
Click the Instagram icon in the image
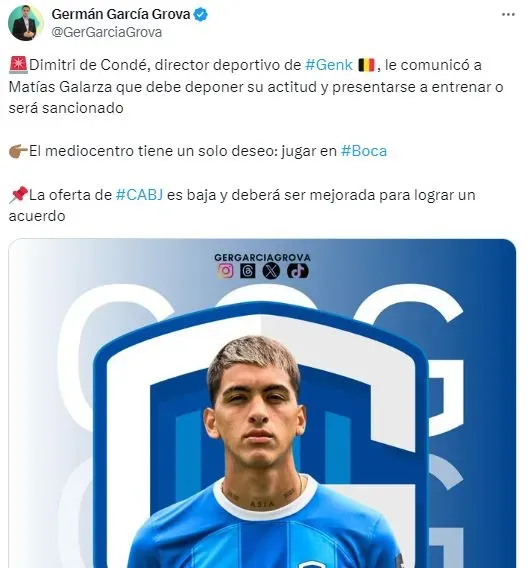[225, 271]
